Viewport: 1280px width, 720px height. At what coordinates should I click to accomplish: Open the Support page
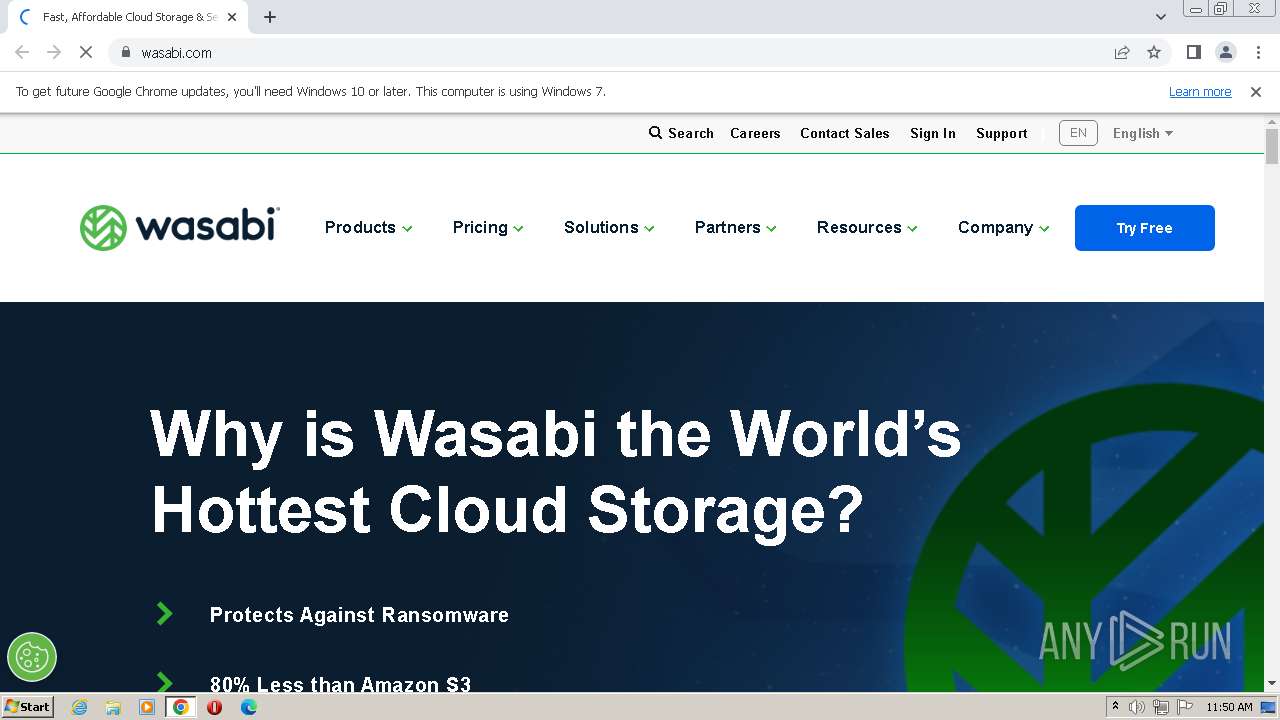point(1002,133)
